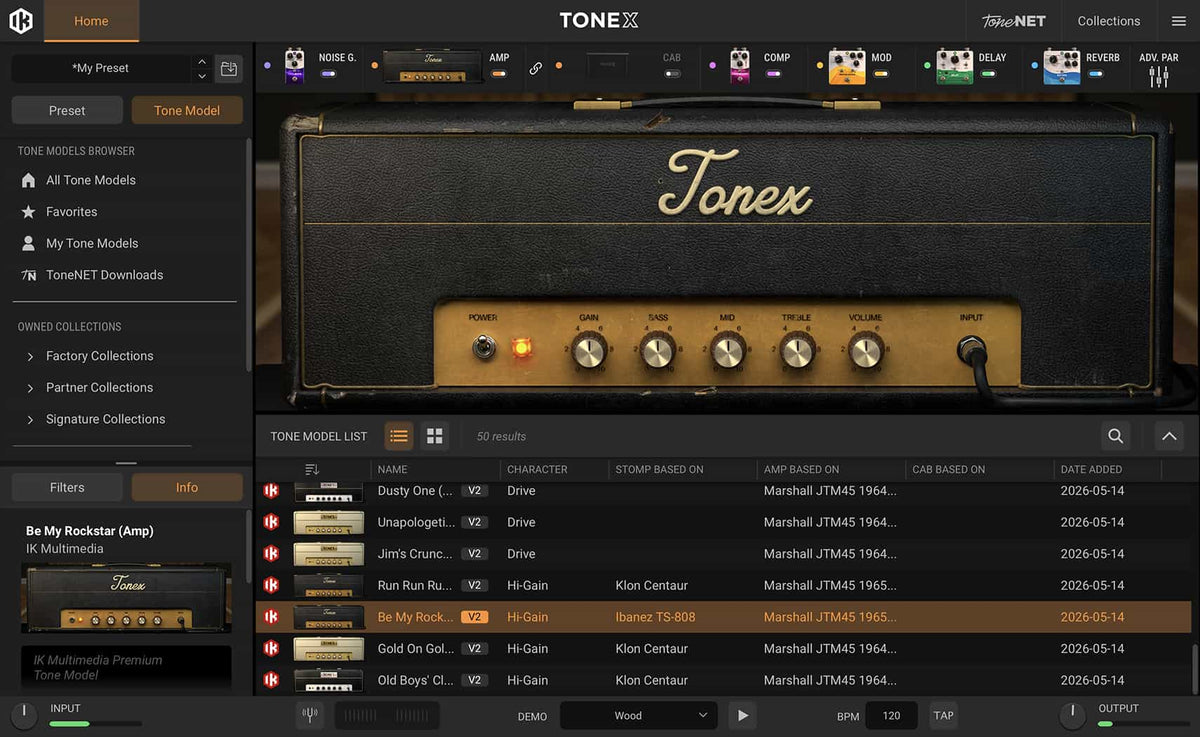Click the Favorites star icon
Screen dimensions: 1200x737
coord(29,212)
